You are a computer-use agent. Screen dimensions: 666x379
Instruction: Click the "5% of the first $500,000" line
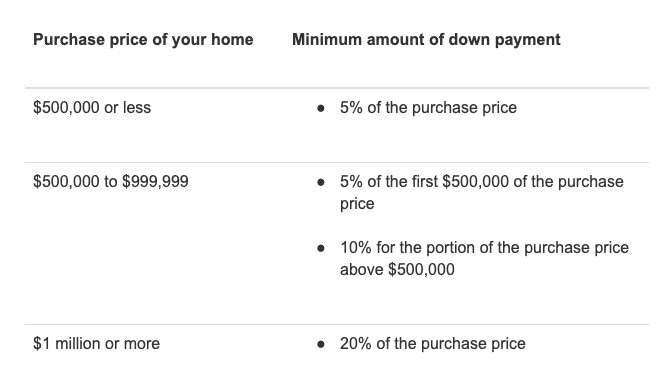(x=482, y=181)
